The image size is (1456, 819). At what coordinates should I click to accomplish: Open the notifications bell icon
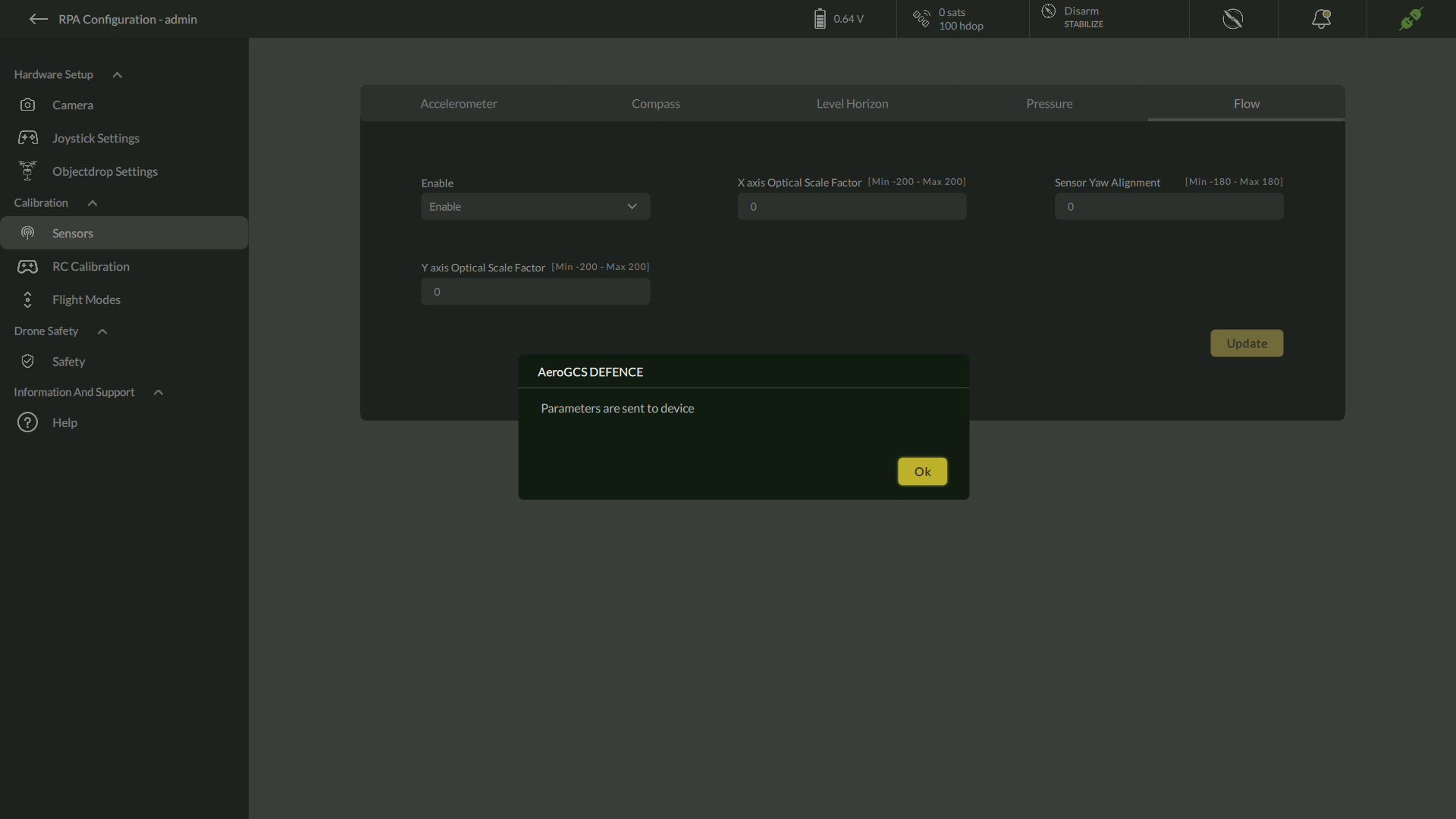[1322, 19]
